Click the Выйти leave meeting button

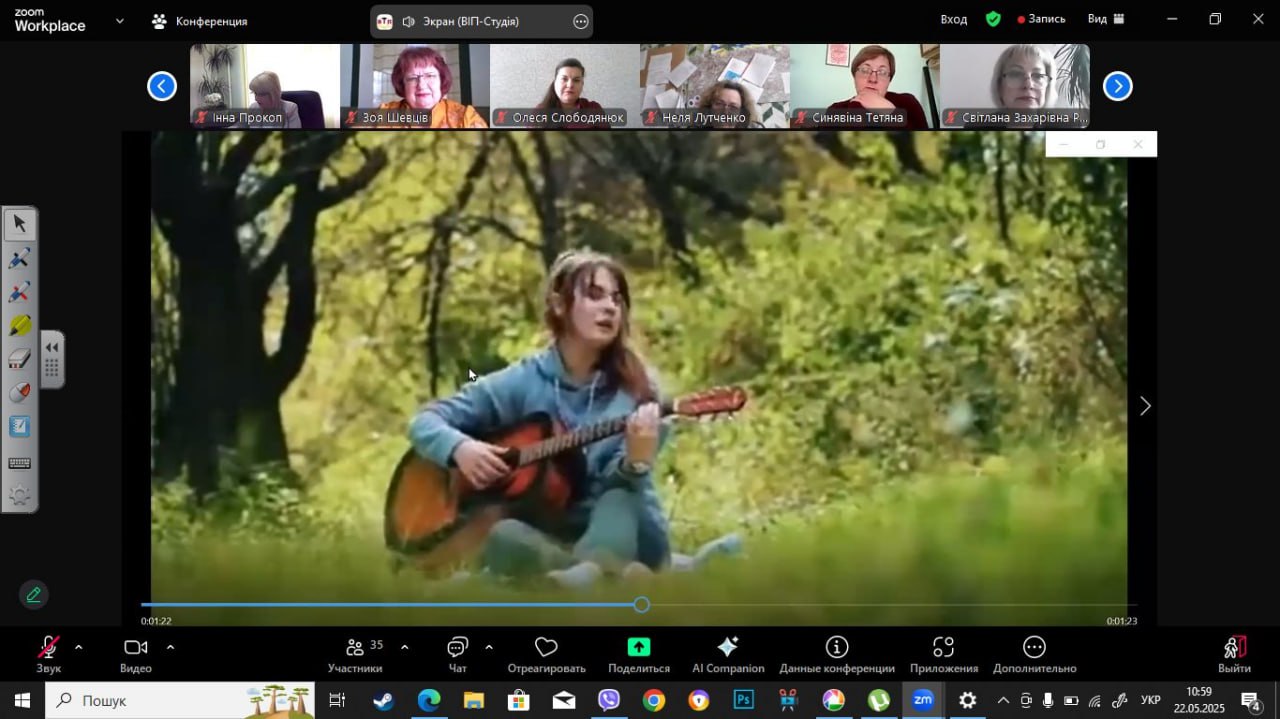[1234, 655]
